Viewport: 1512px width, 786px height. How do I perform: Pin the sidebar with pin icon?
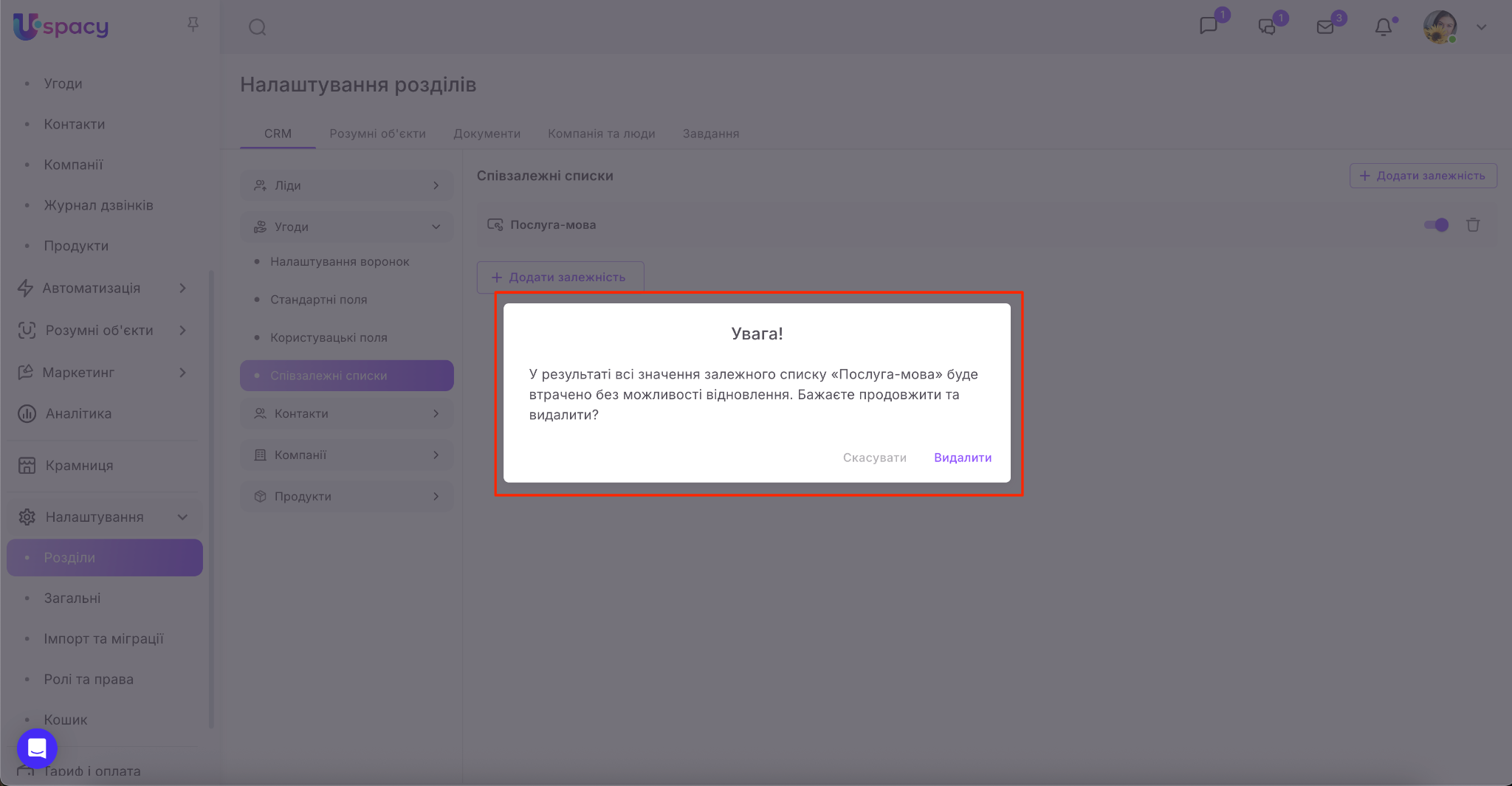(x=193, y=25)
